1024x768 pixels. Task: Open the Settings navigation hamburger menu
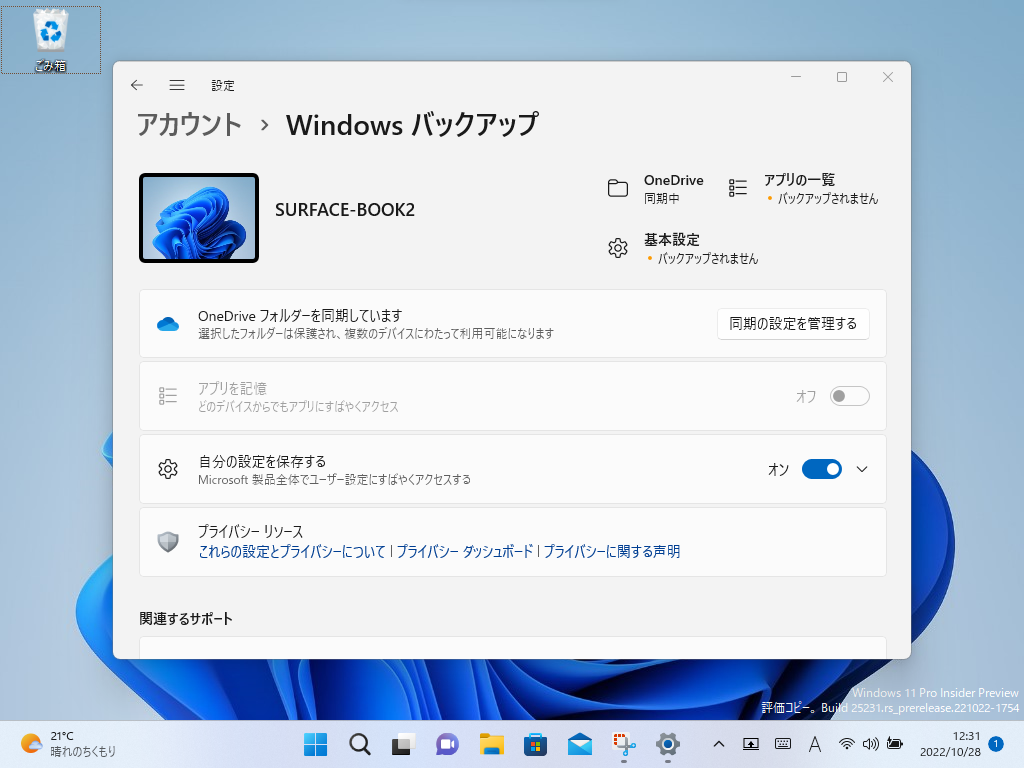pos(177,85)
